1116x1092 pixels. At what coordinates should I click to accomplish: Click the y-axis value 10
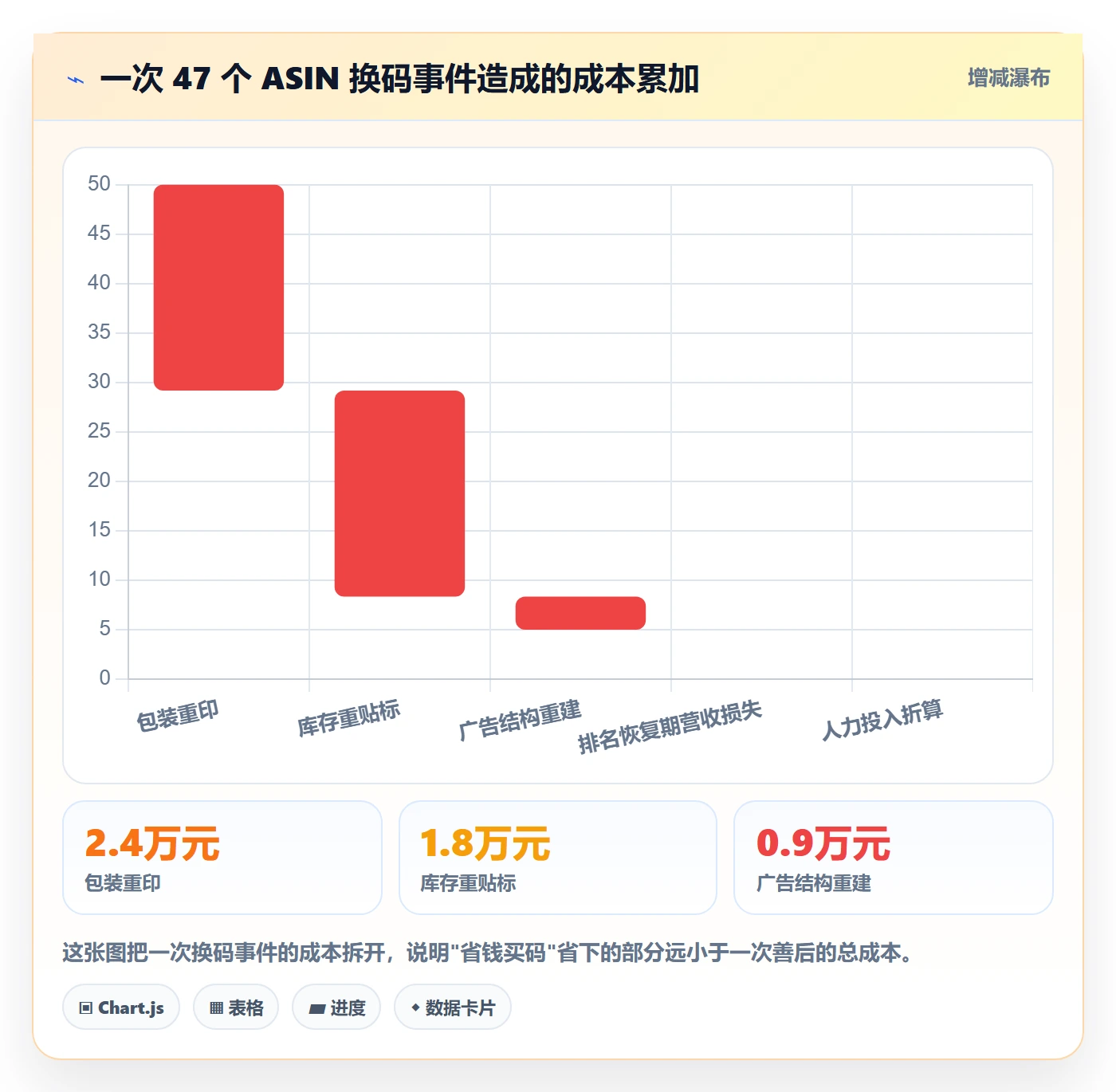(99, 579)
